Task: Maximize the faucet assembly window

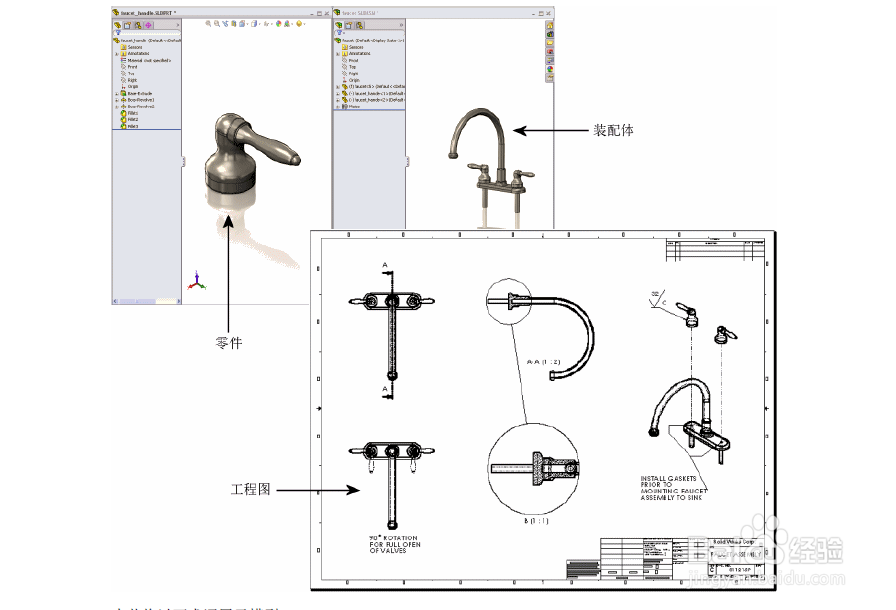Action: coord(541,13)
